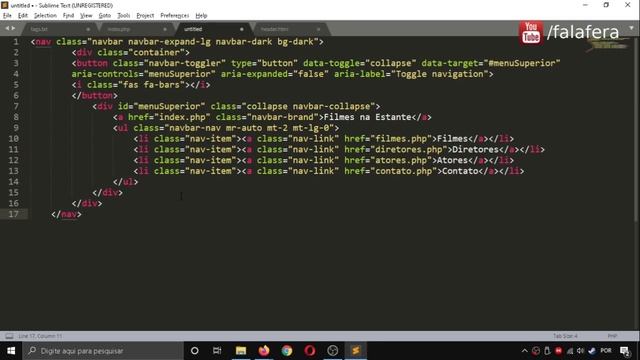Open the tab list dropdown arrow
Screen dimensions: 640x360
click(x=631, y=28)
